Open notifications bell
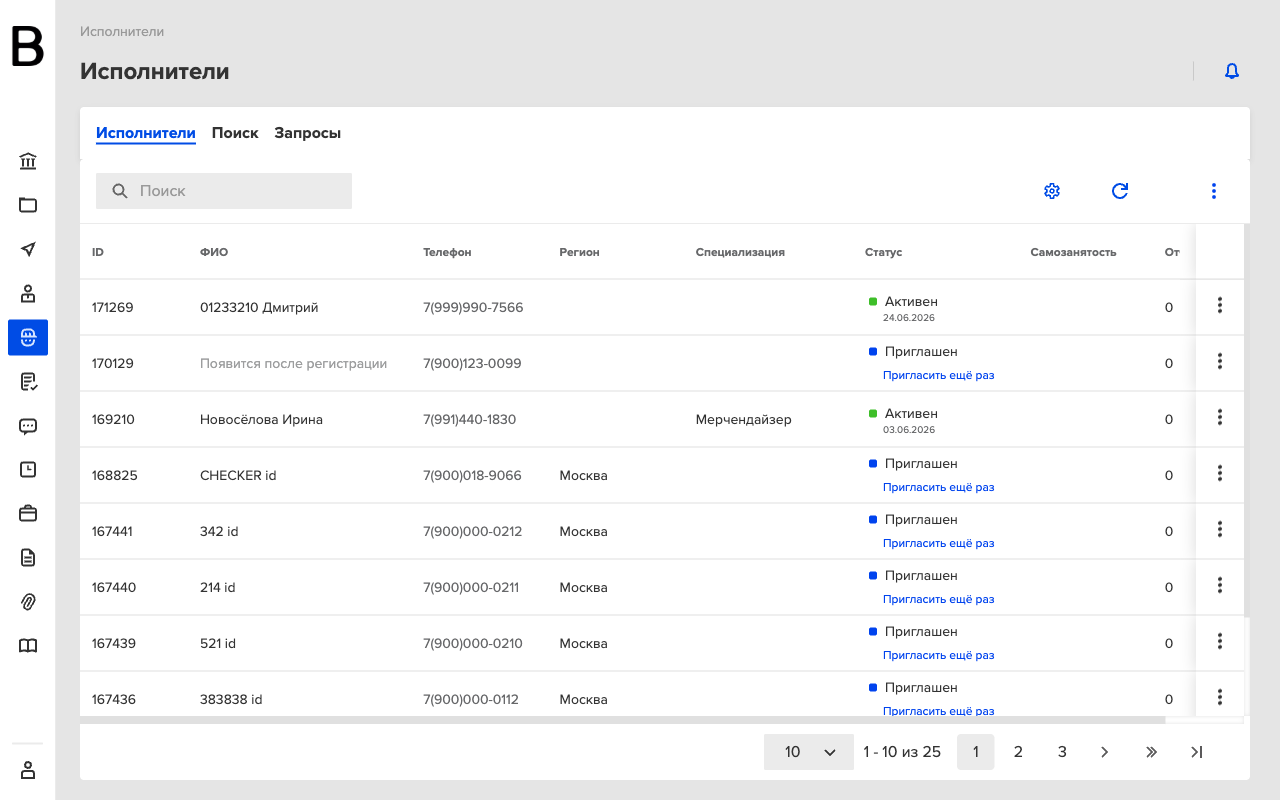Viewport: 1280px width, 800px height. tap(1232, 71)
